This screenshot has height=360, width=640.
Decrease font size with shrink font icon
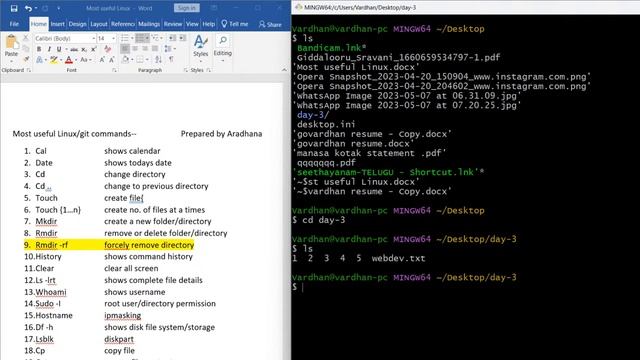pos(111,60)
